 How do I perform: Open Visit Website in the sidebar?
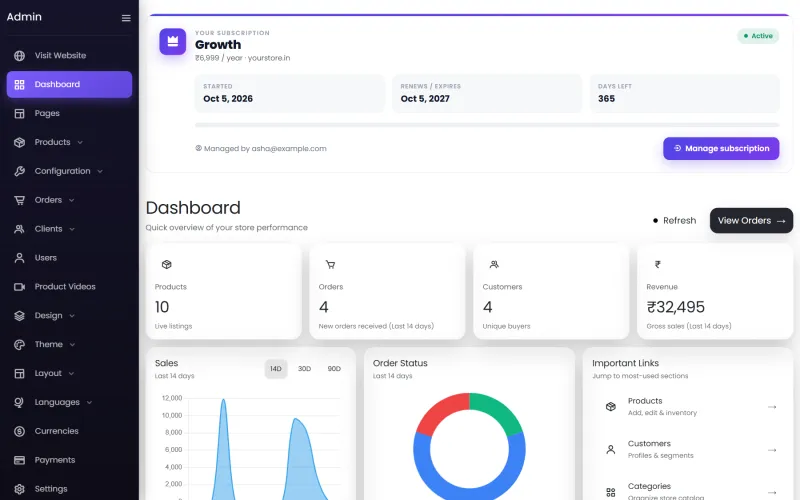(69, 56)
